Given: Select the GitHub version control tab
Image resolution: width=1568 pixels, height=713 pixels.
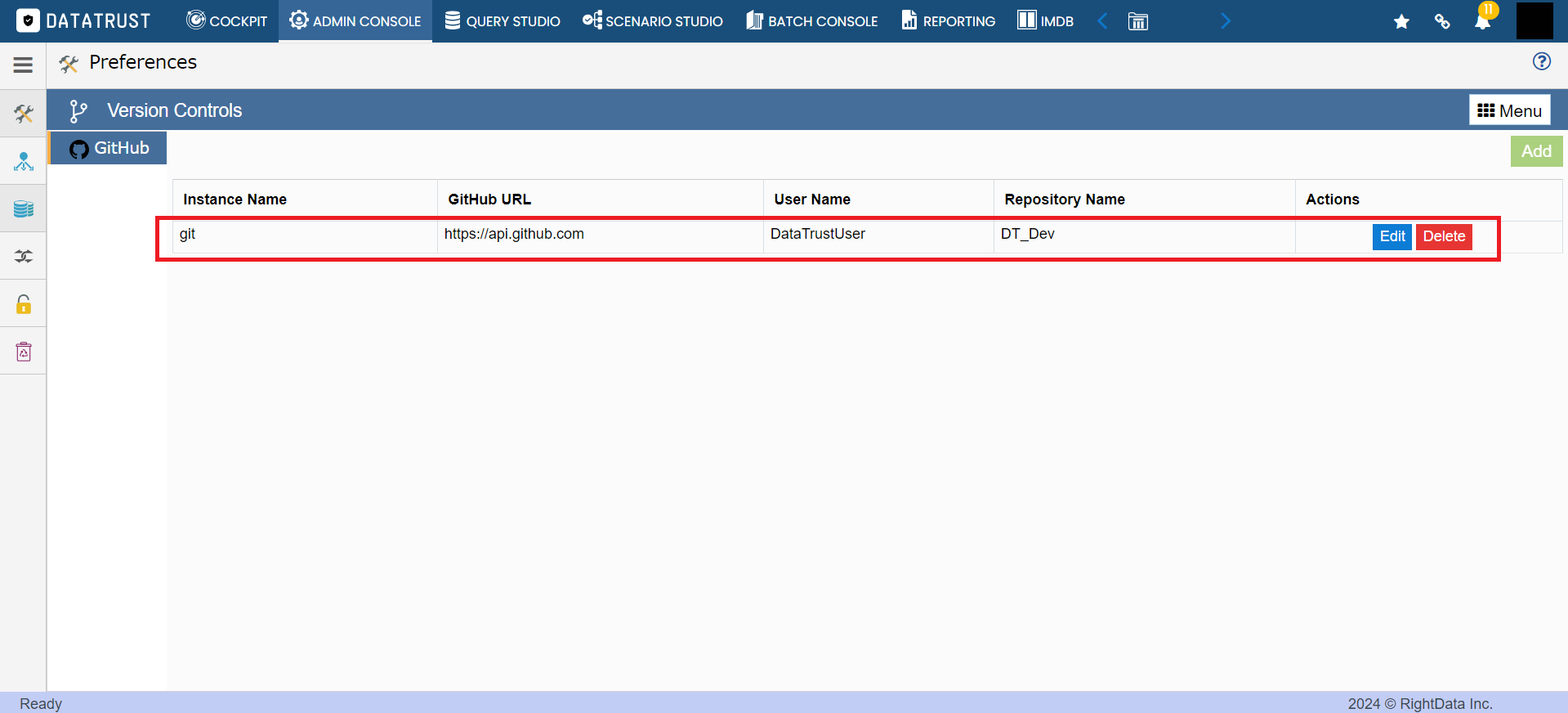Looking at the screenshot, I should pyautogui.click(x=109, y=148).
